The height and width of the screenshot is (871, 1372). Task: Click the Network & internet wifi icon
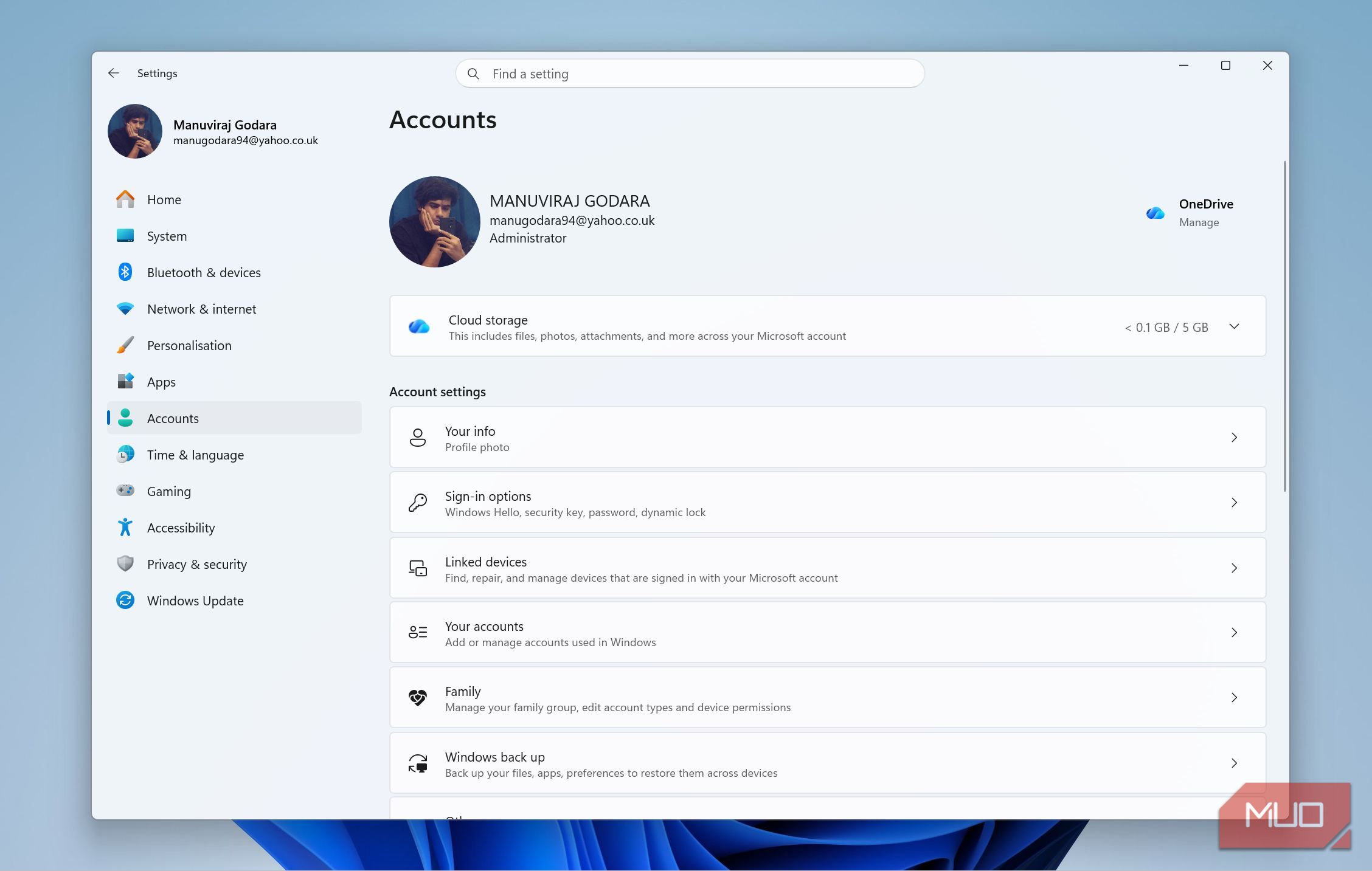pos(125,309)
